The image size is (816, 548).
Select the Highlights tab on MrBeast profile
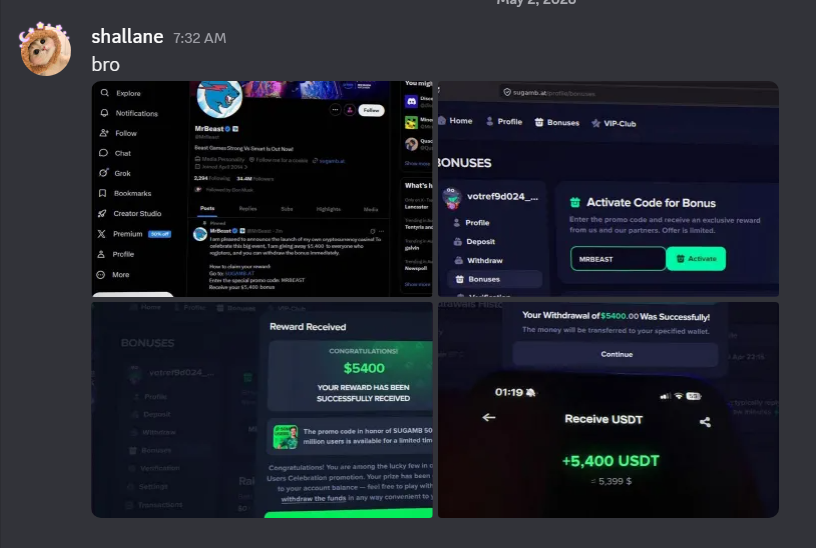coord(328,209)
